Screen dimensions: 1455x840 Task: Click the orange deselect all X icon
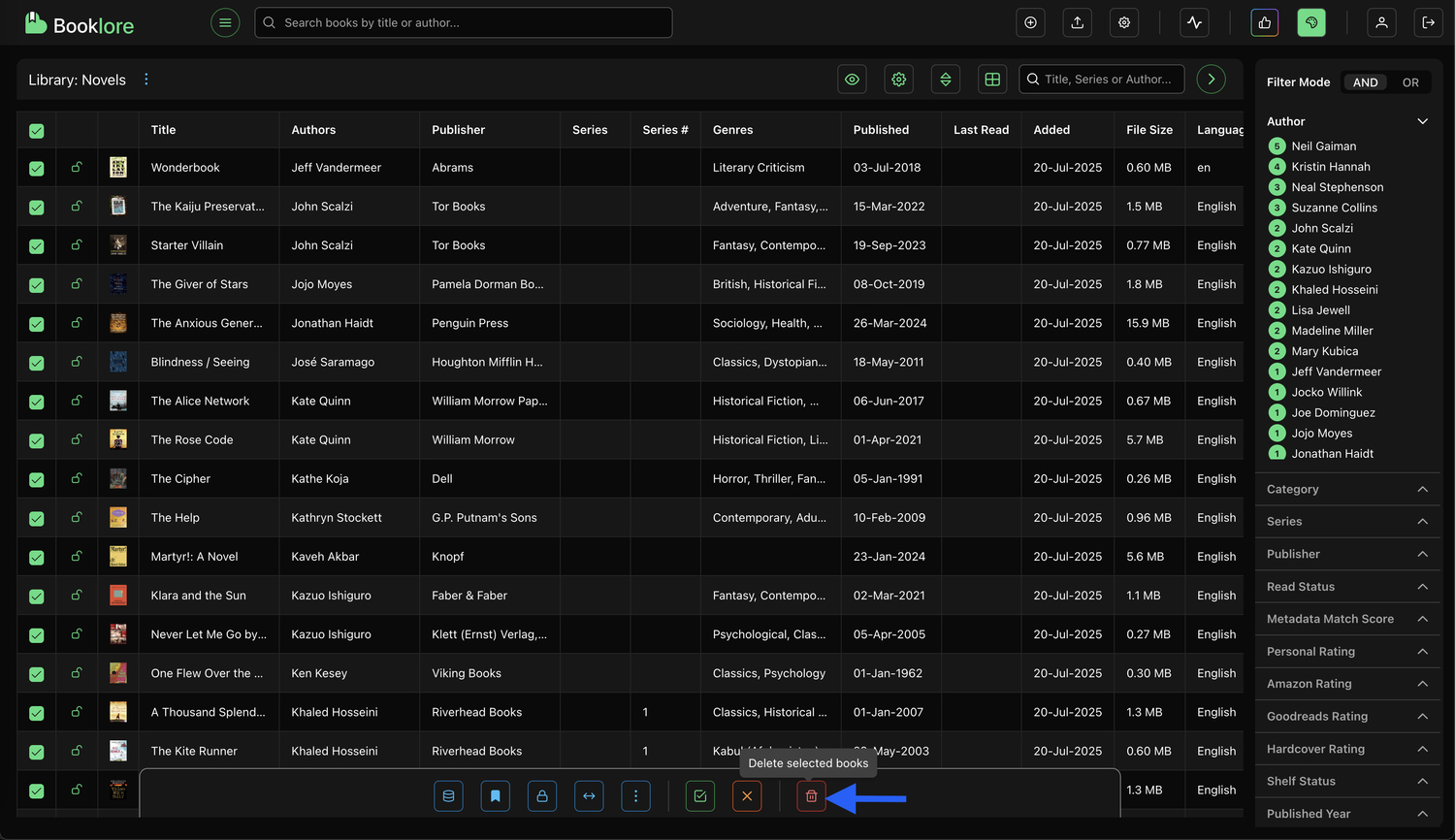747,796
